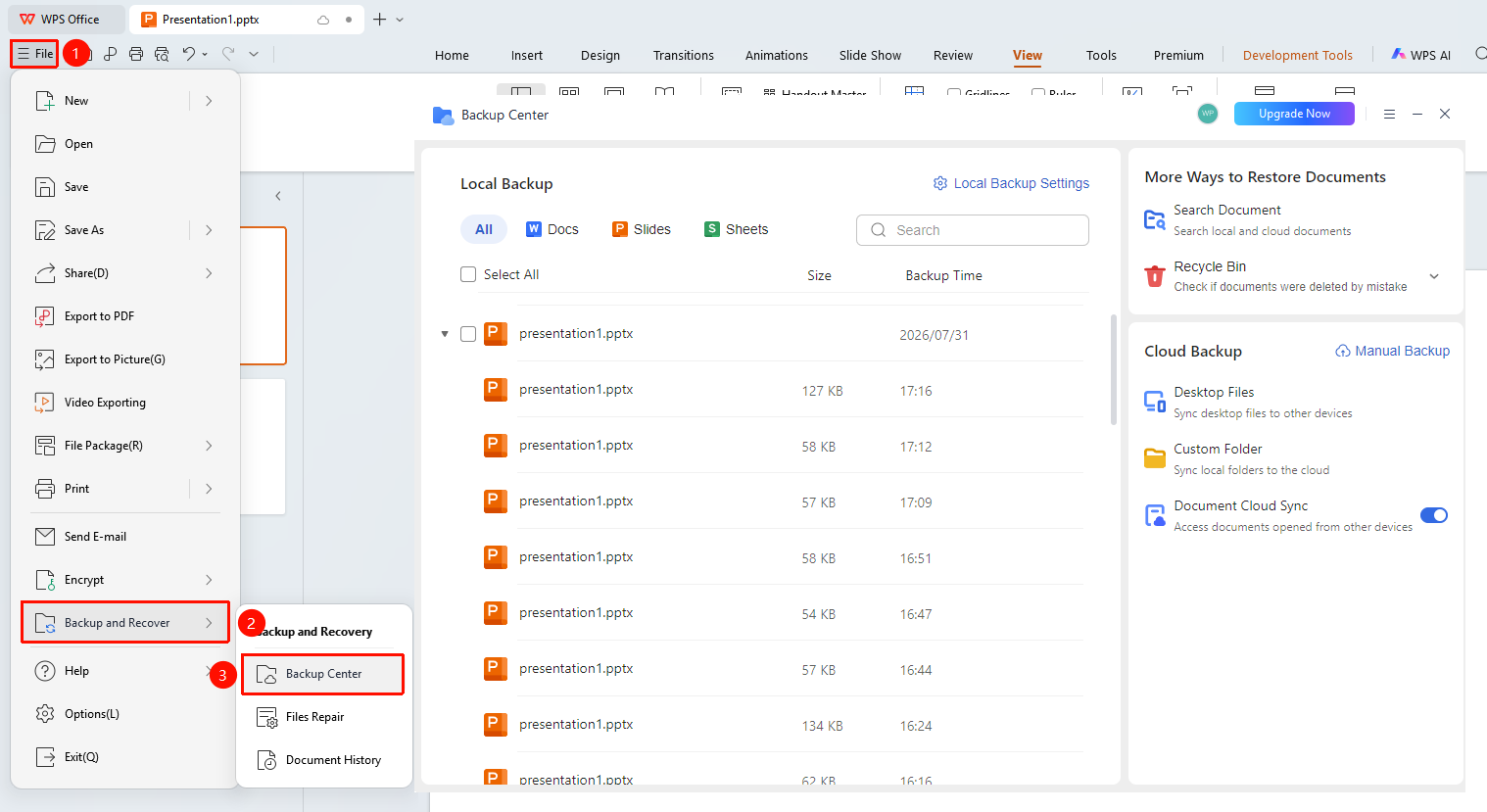Viewport: 1487px width, 812px height.
Task: Open the Slide Show ribbon tab
Action: 870,56
